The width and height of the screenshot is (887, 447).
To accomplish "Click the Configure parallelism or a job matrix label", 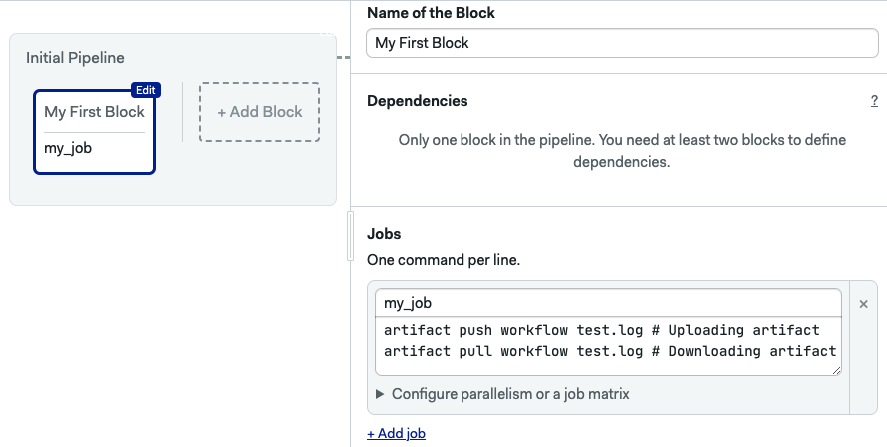I will pyautogui.click(x=510, y=394).
